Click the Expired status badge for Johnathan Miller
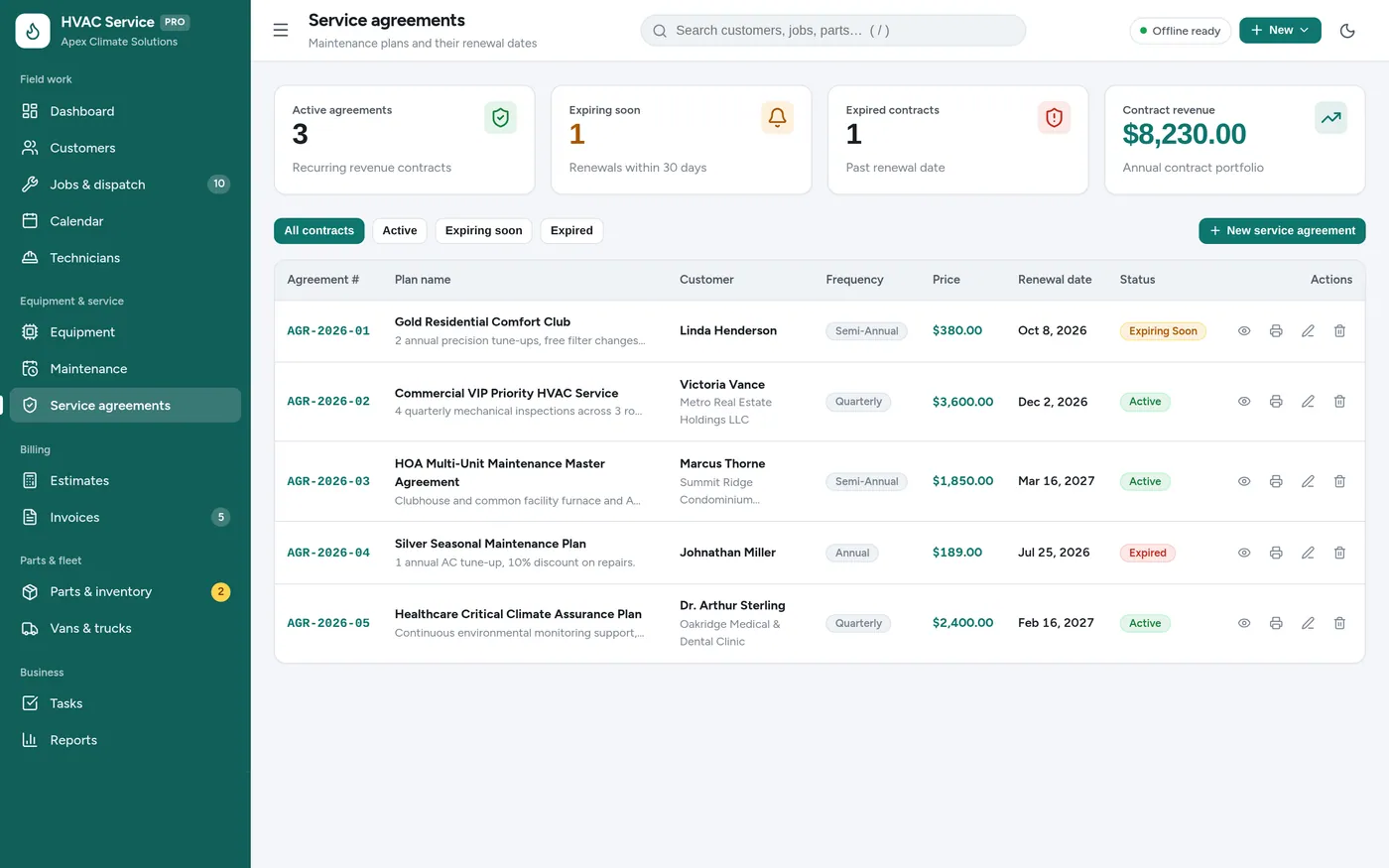Viewport: 1389px width, 868px height. [x=1147, y=554]
